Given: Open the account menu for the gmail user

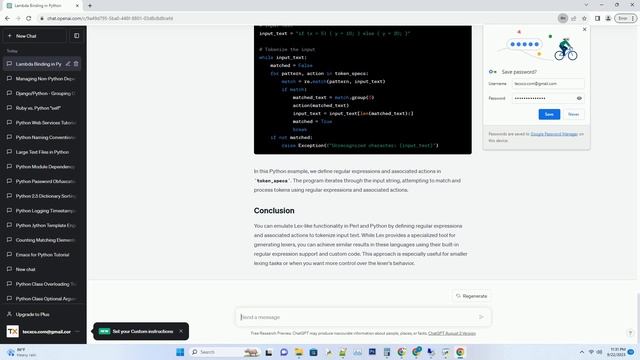Looking at the screenshot, I should pyautogui.click(x=42, y=331).
